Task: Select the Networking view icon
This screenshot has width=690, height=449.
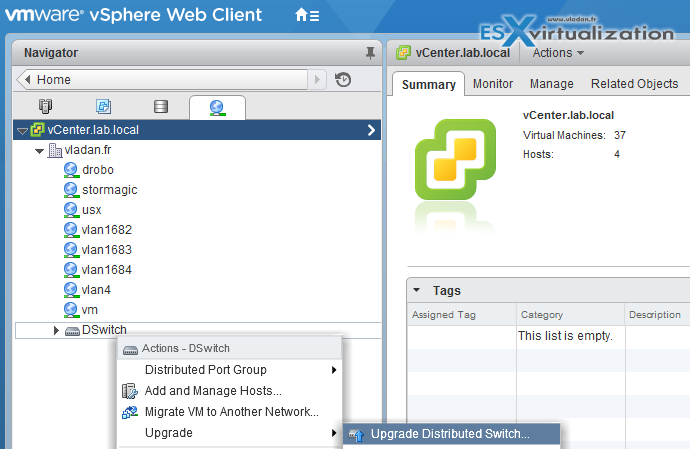Action: (217, 107)
